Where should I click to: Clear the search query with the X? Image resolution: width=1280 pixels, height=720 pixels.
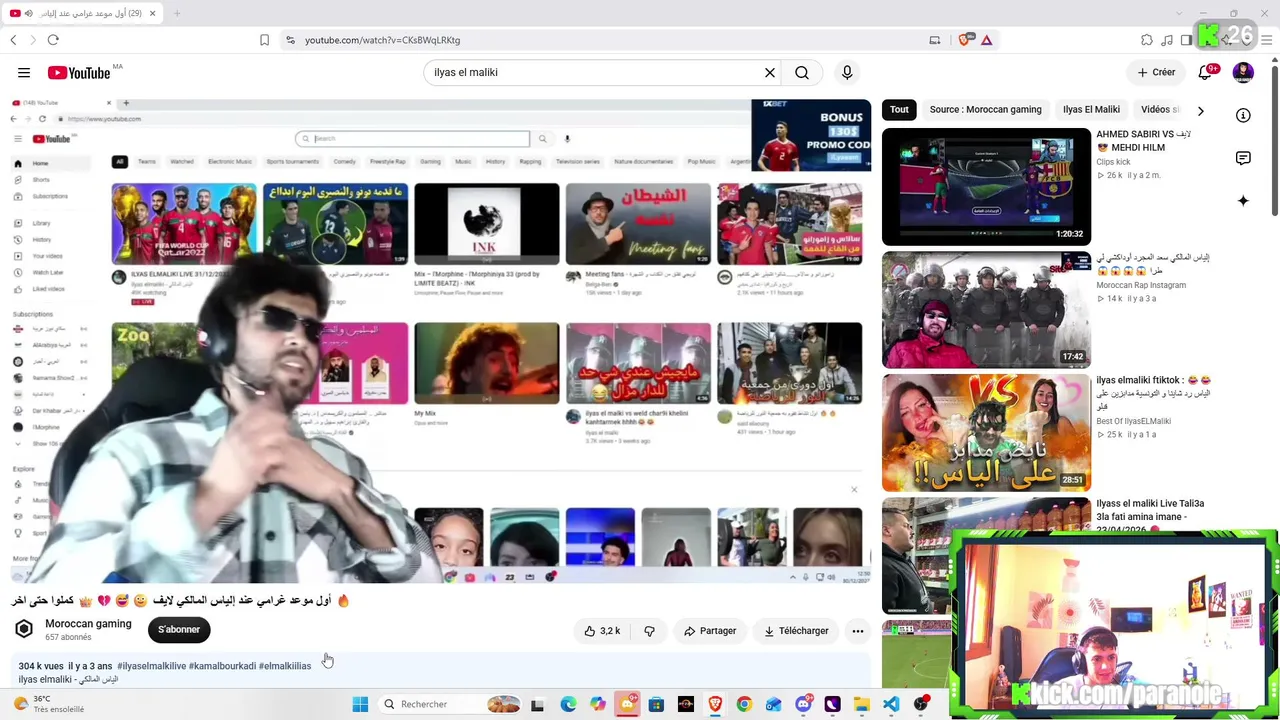(770, 72)
